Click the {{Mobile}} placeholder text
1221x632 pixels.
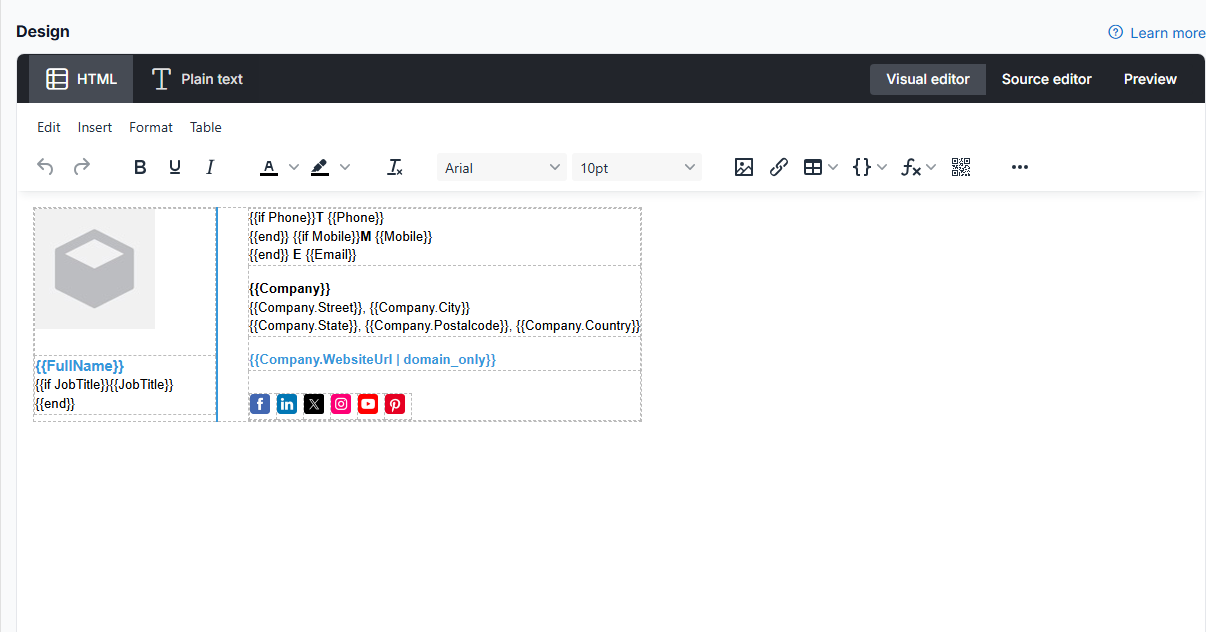404,237
